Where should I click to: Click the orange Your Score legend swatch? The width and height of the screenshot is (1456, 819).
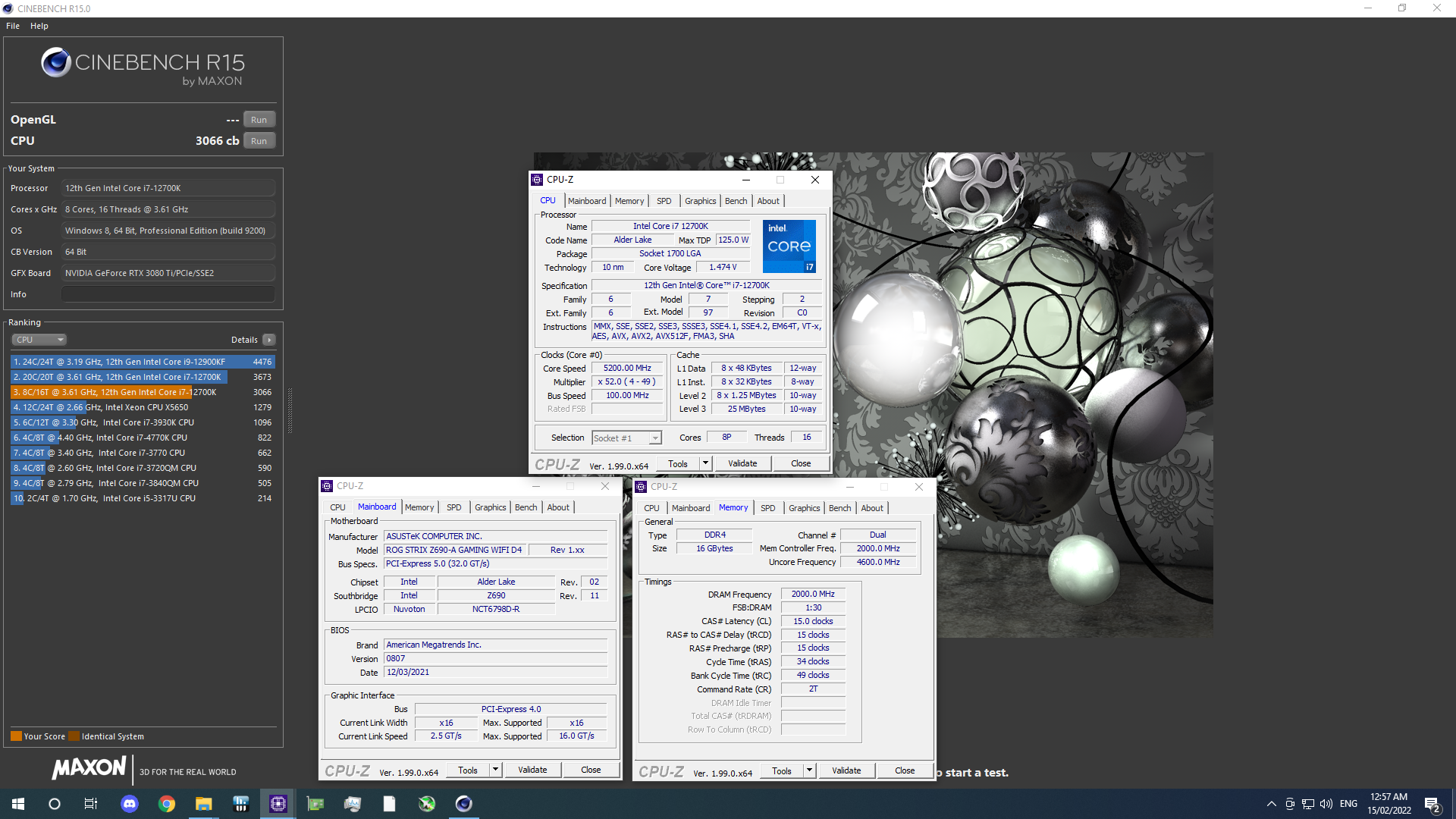(16, 736)
